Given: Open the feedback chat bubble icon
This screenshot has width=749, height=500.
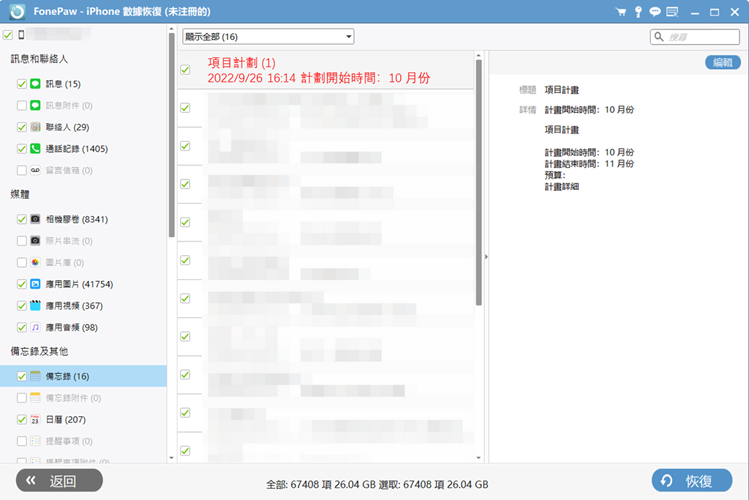Looking at the screenshot, I should click(x=655, y=12).
